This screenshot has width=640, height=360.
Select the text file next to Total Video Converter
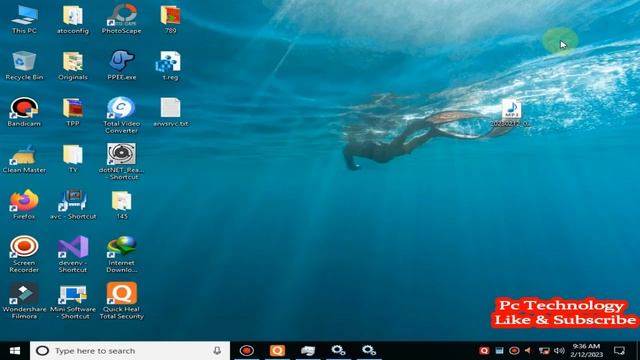[171, 112]
